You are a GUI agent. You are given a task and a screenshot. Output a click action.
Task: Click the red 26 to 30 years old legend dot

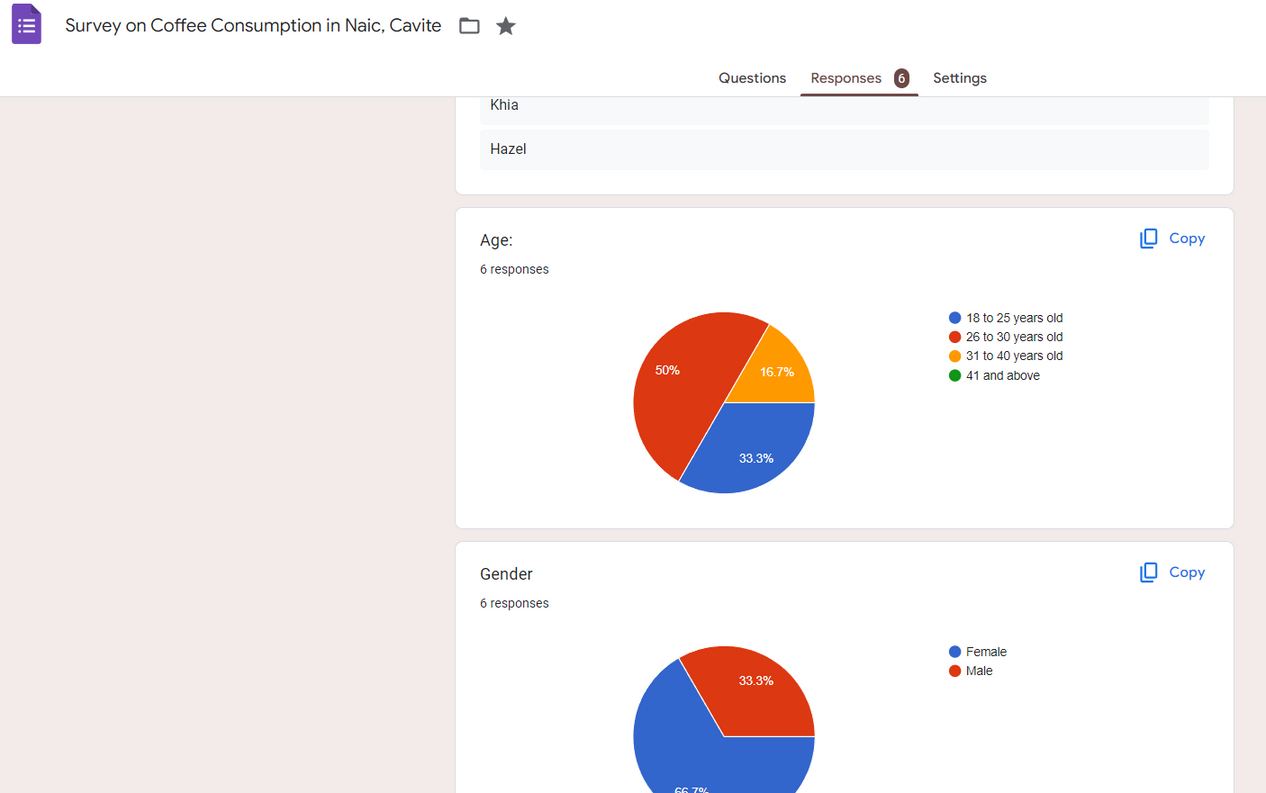coord(955,337)
